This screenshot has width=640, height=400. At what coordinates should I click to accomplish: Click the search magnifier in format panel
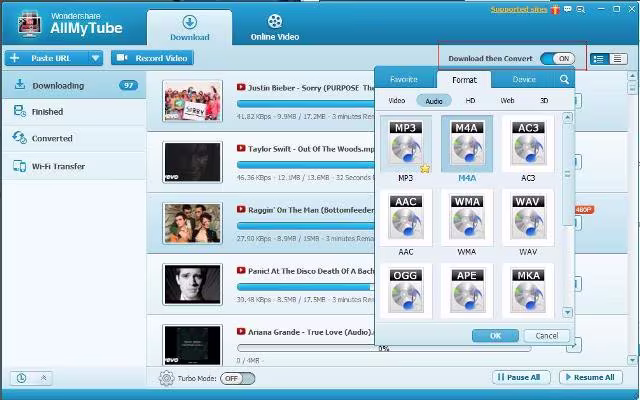point(564,79)
